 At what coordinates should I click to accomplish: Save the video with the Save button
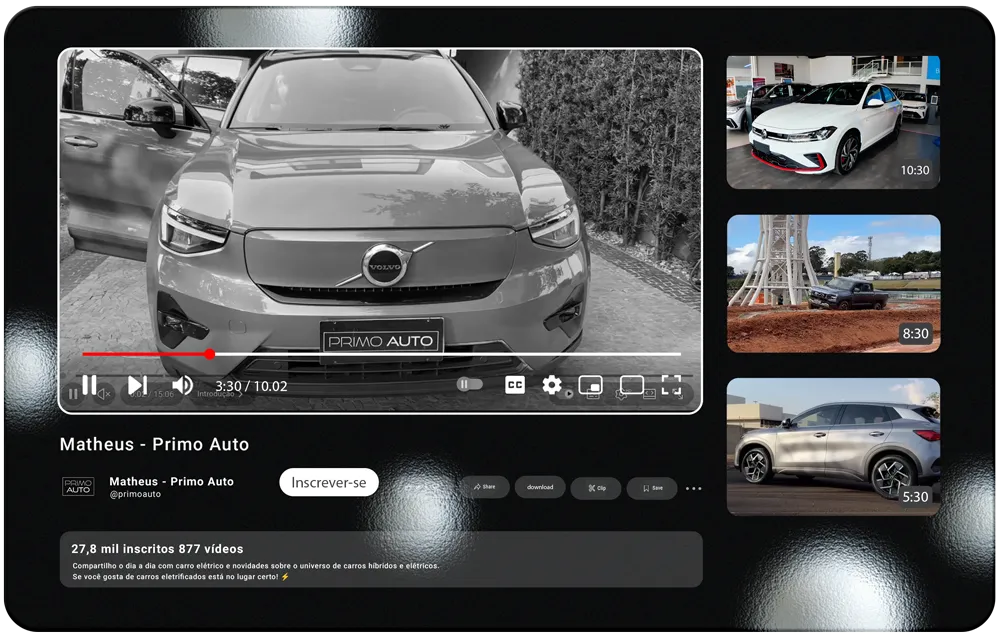pyautogui.click(x=652, y=488)
